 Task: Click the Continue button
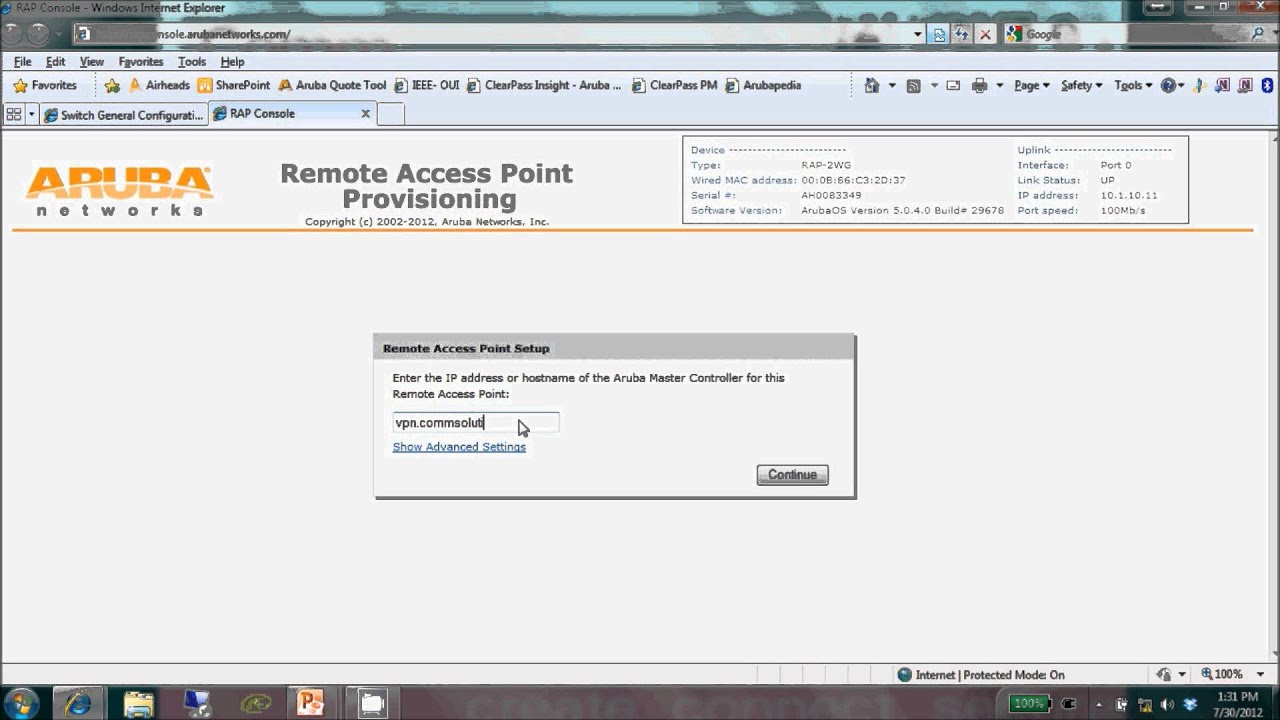pyautogui.click(x=792, y=475)
